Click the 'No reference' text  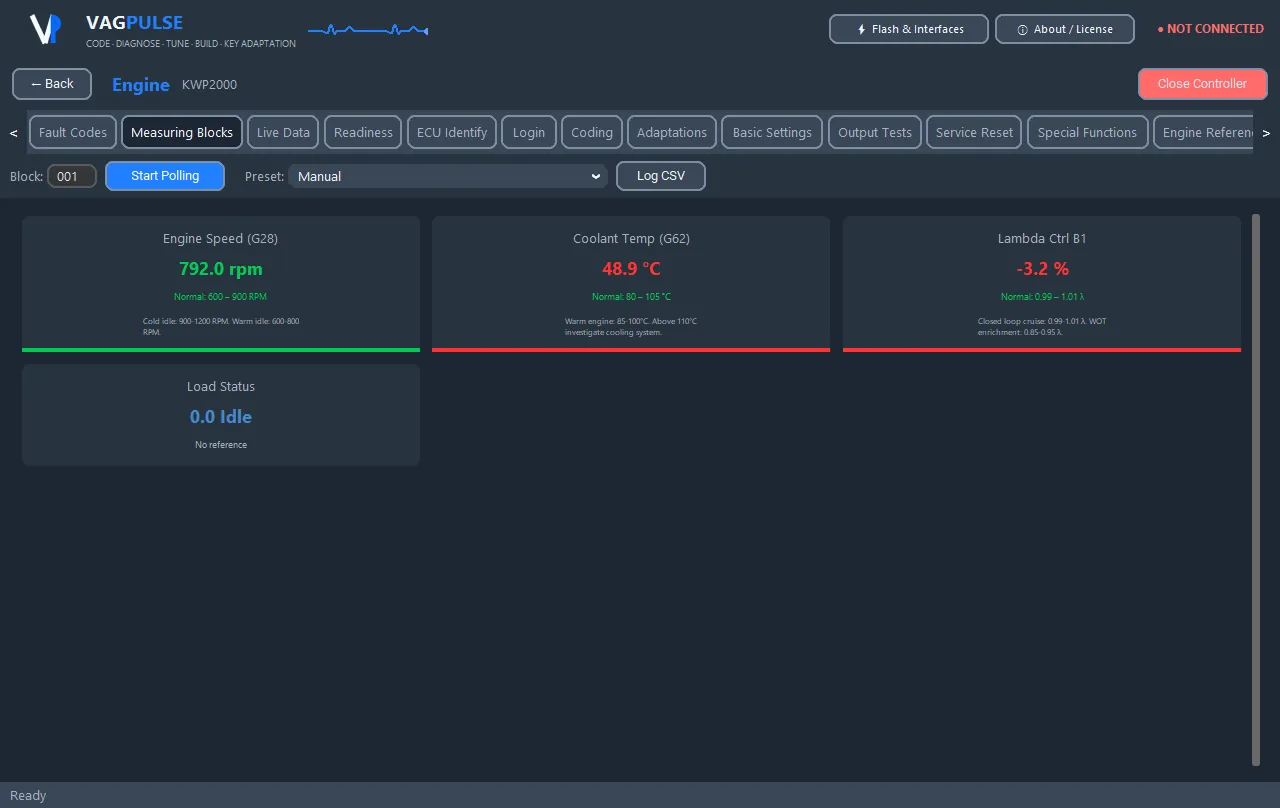(x=221, y=445)
